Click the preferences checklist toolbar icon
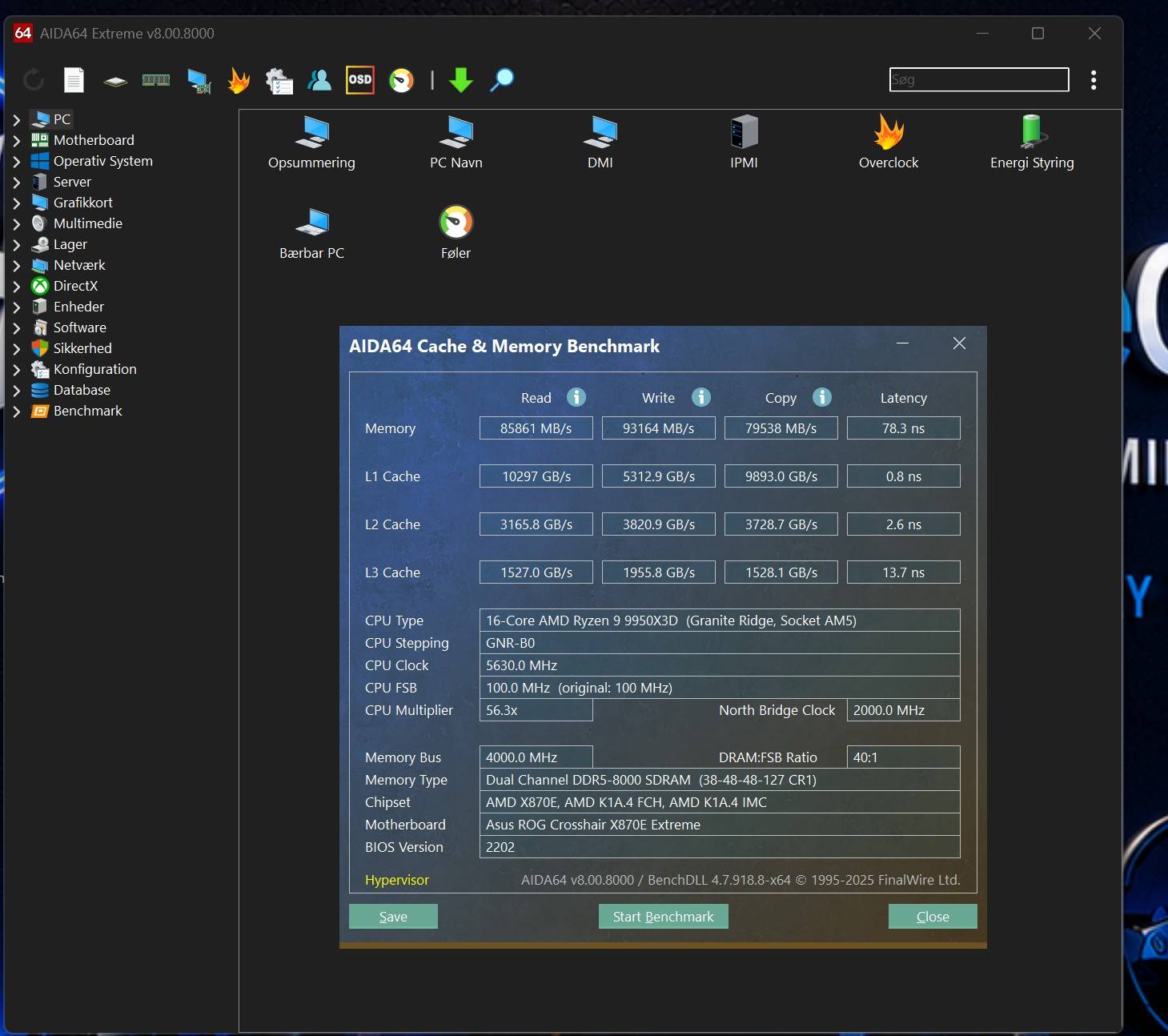Screen dimensions: 1168x1036 [x=279, y=80]
